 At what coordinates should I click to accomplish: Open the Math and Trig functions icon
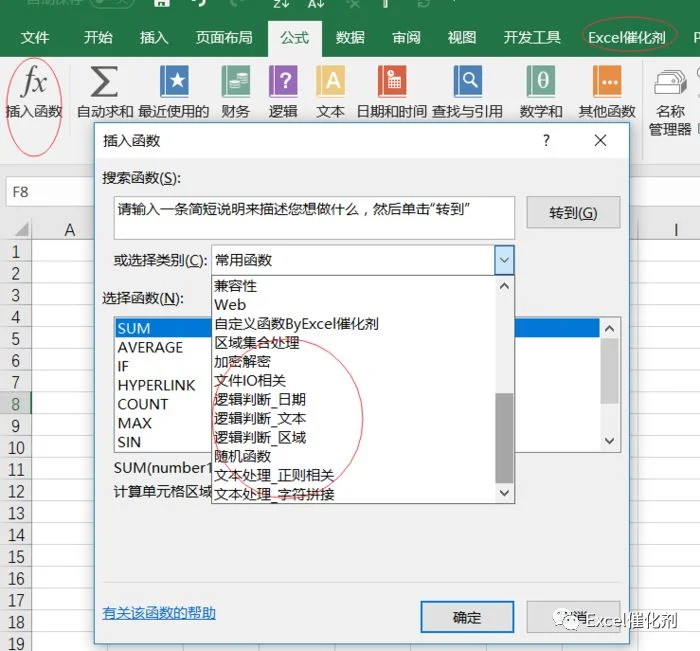(541, 81)
